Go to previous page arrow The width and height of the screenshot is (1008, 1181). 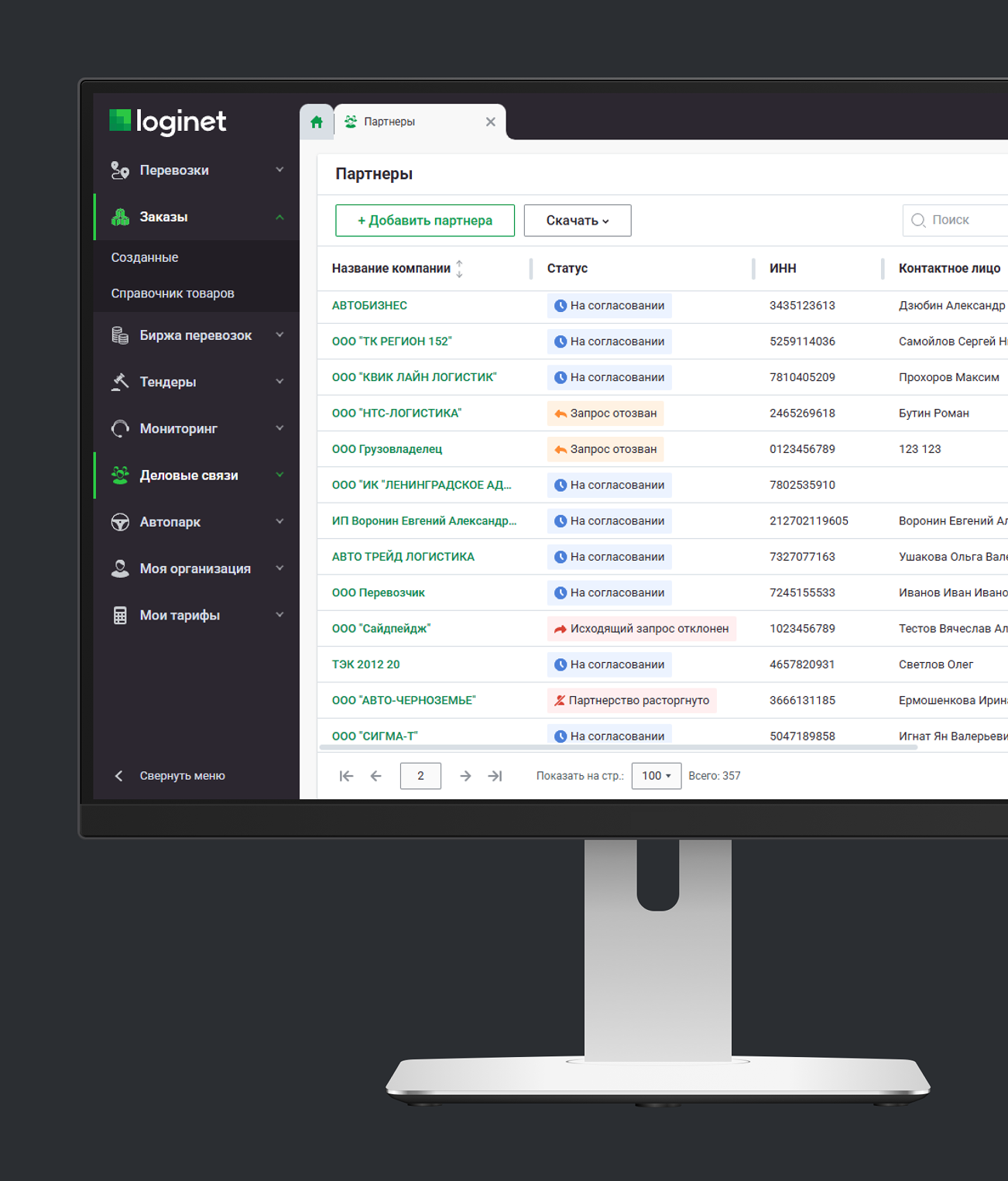tap(376, 776)
